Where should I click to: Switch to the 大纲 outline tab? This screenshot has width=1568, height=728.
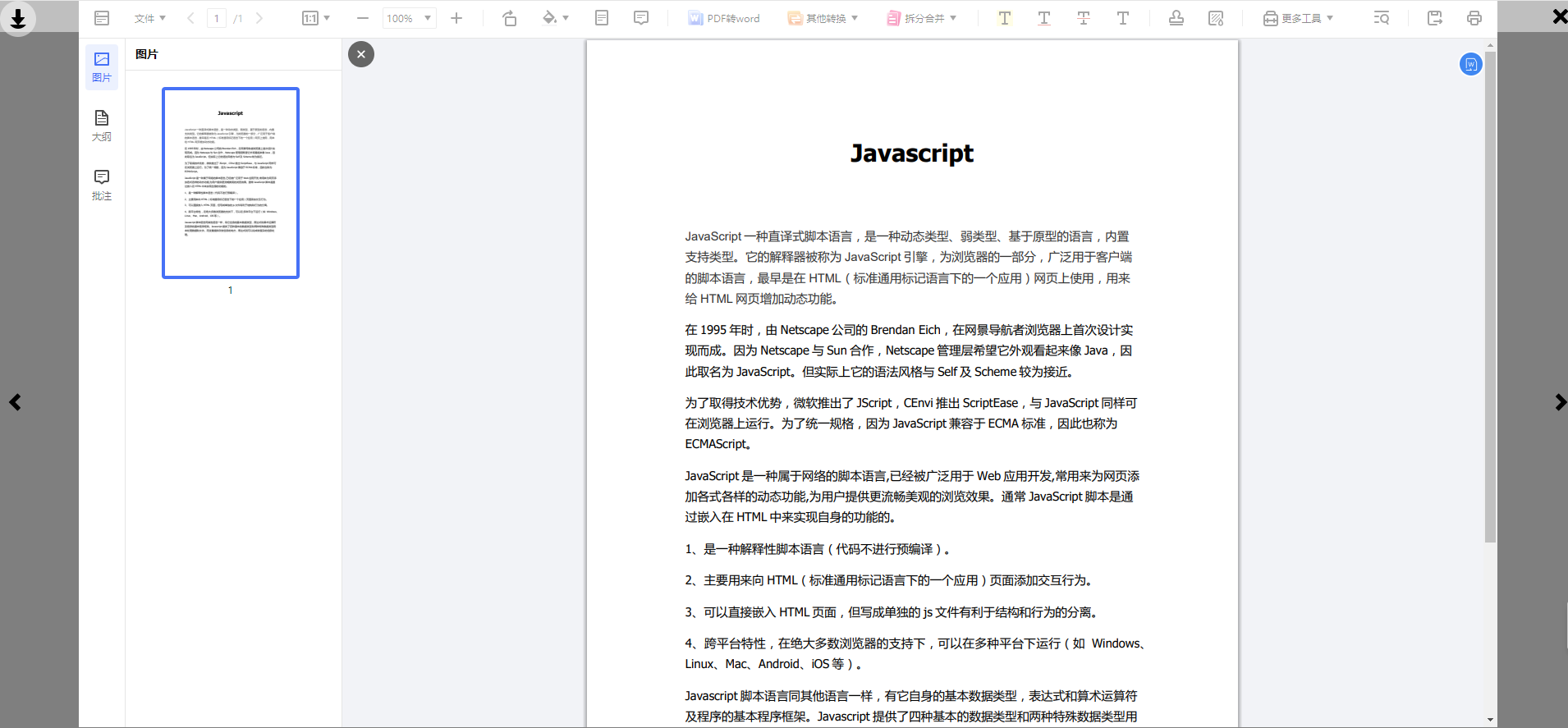coord(102,126)
